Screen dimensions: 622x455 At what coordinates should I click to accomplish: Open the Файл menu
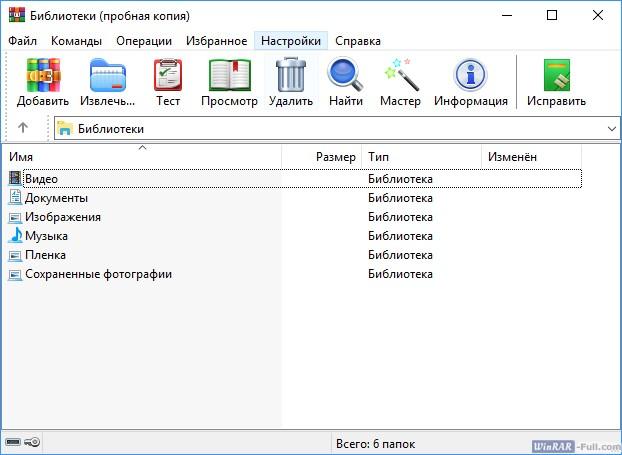pyautogui.click(x=23, y=41)
